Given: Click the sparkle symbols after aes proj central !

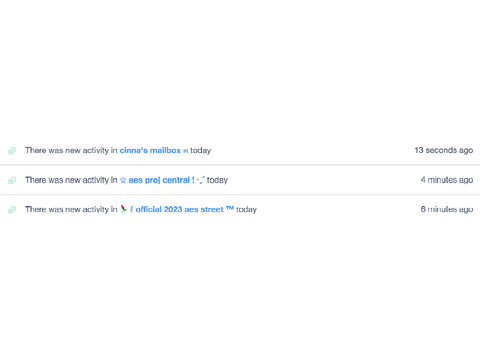Looking at the screenshot, I should pos(201,180).
